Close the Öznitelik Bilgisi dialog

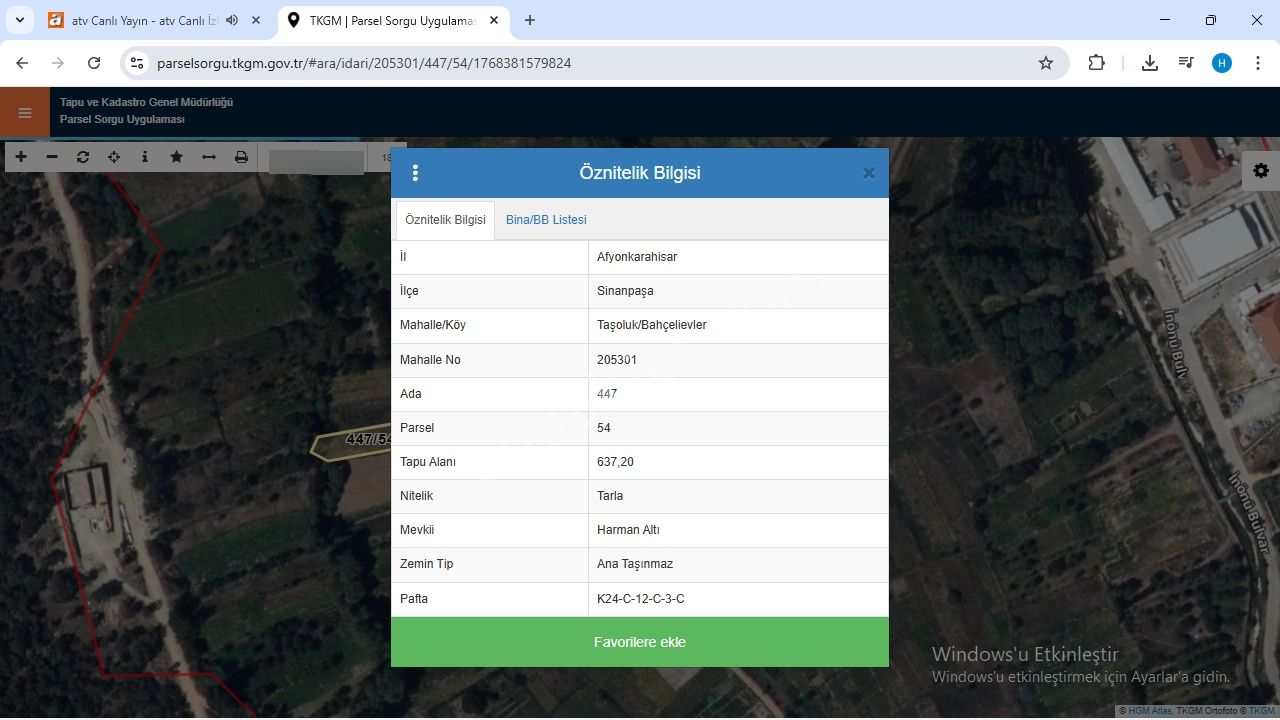pos(868,173)
